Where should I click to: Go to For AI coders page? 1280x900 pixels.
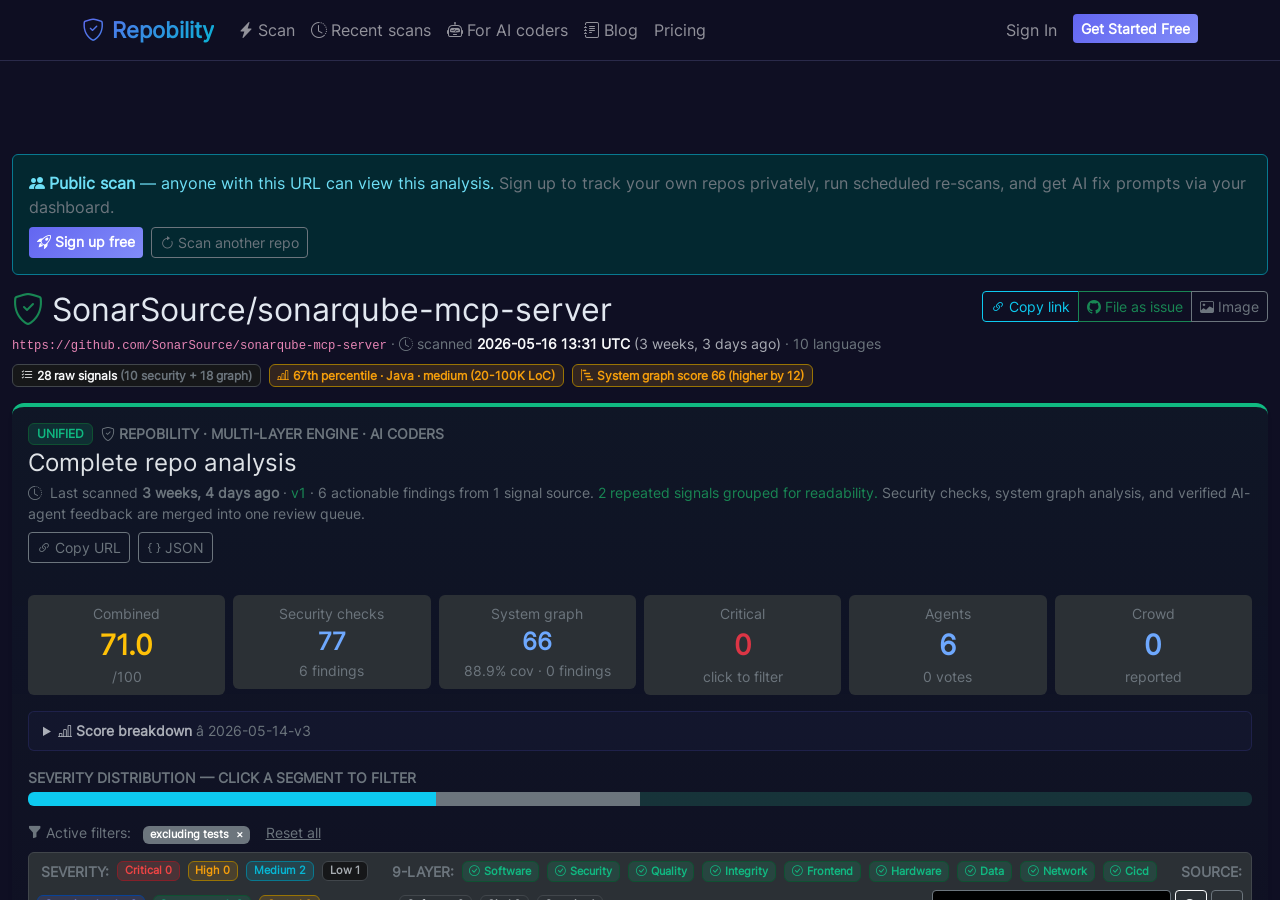pos(507,30)
